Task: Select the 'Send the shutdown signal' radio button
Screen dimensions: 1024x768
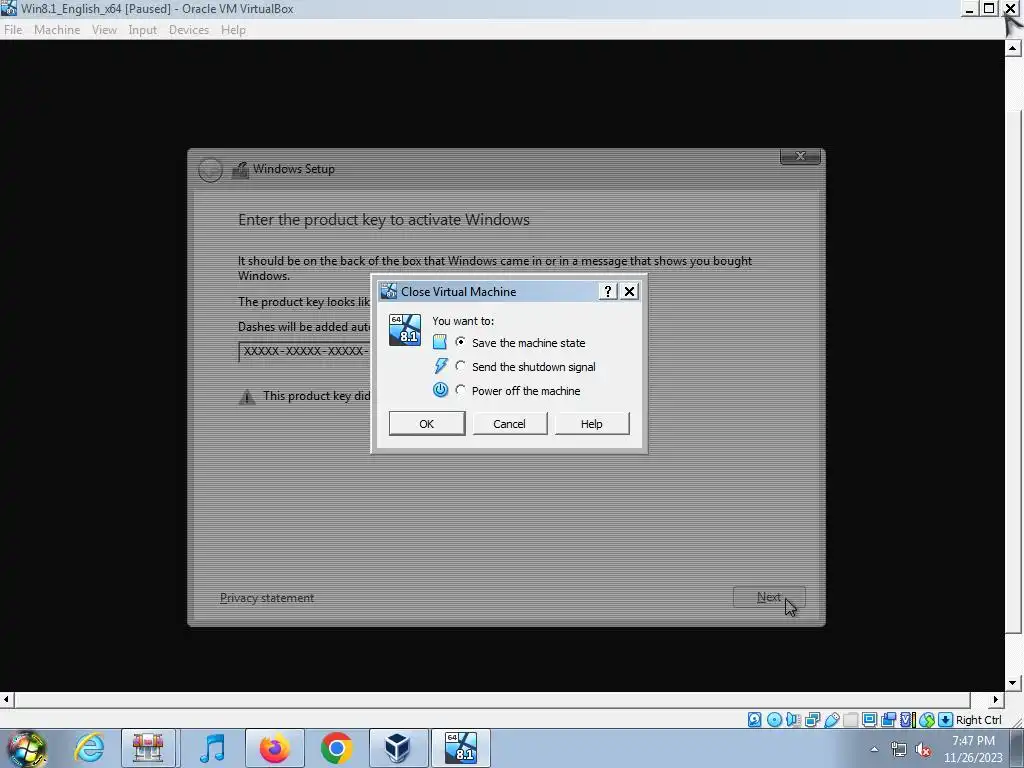Action: point(460,366)
